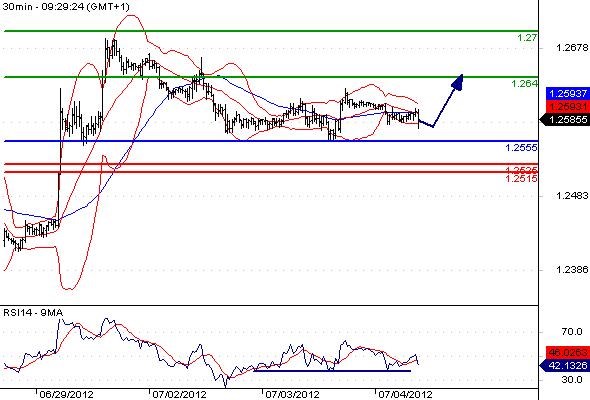This screenshot has width=590, height=400.
Task: Click the 1.25931 red price tag
Action: [568, 106]
